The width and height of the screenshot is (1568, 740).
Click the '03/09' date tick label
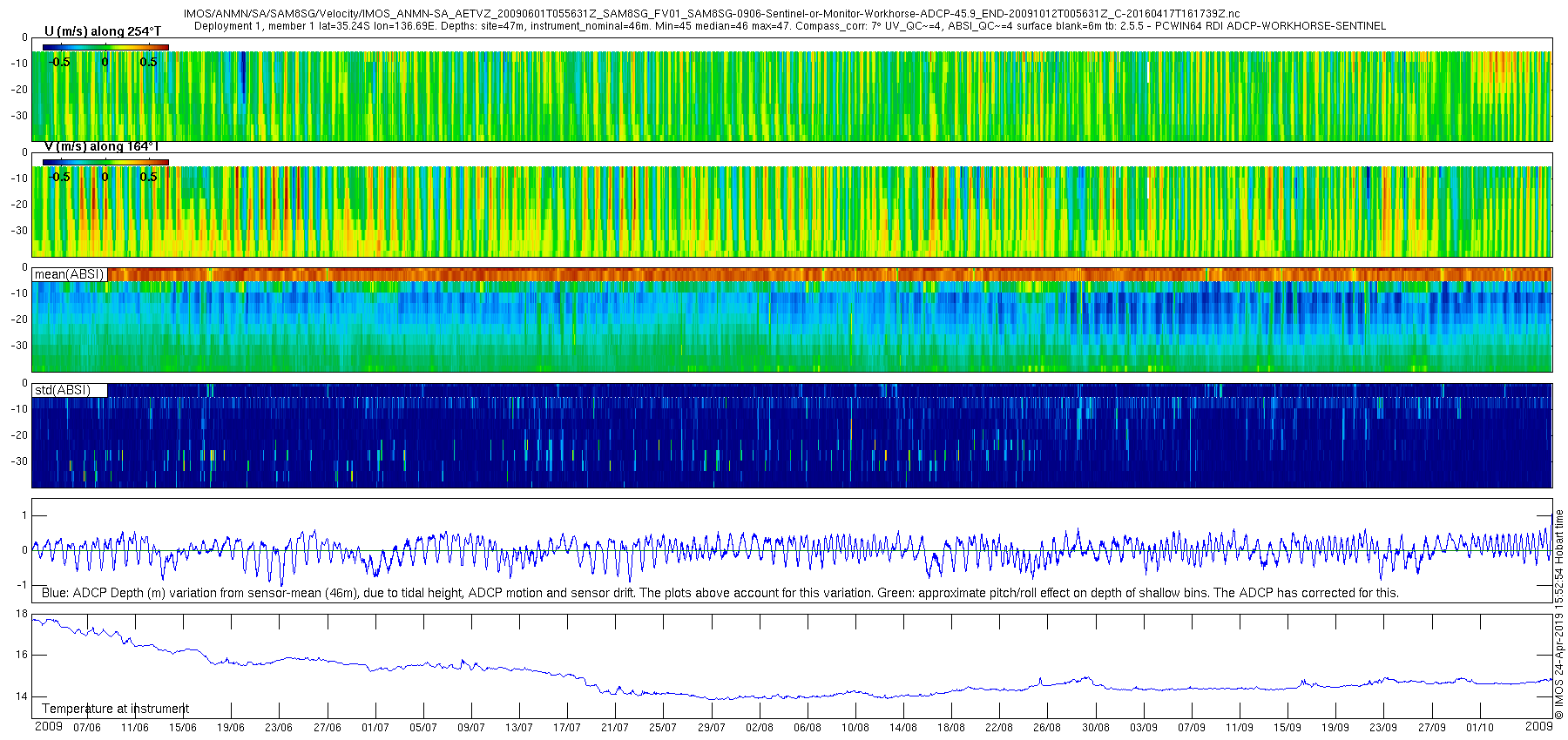tap(1144, 728)
